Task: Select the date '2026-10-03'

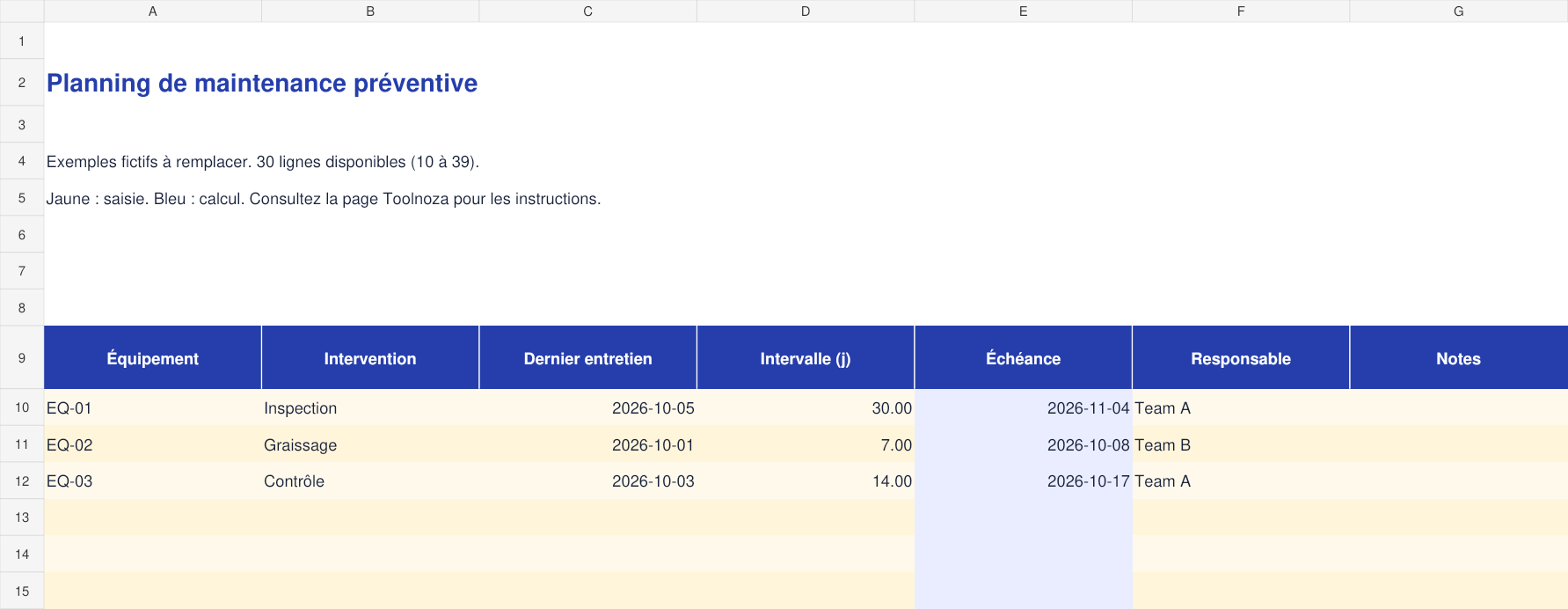Action: click(x=587, y=481)
